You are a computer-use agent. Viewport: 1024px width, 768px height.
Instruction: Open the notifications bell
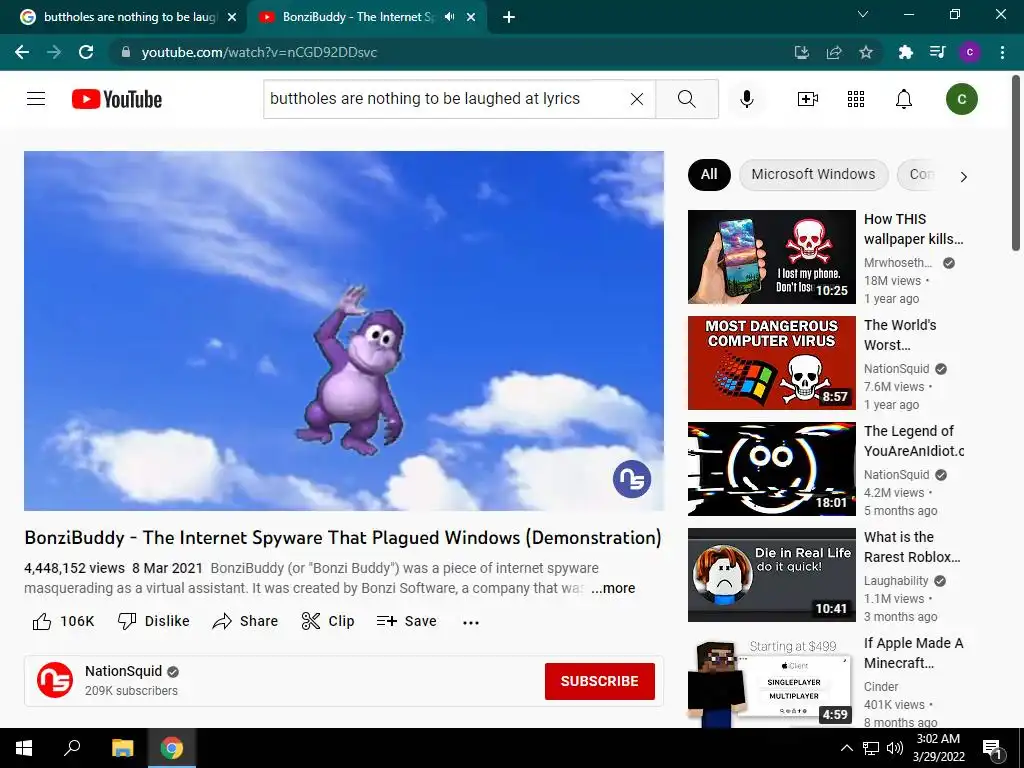point(904,99)
